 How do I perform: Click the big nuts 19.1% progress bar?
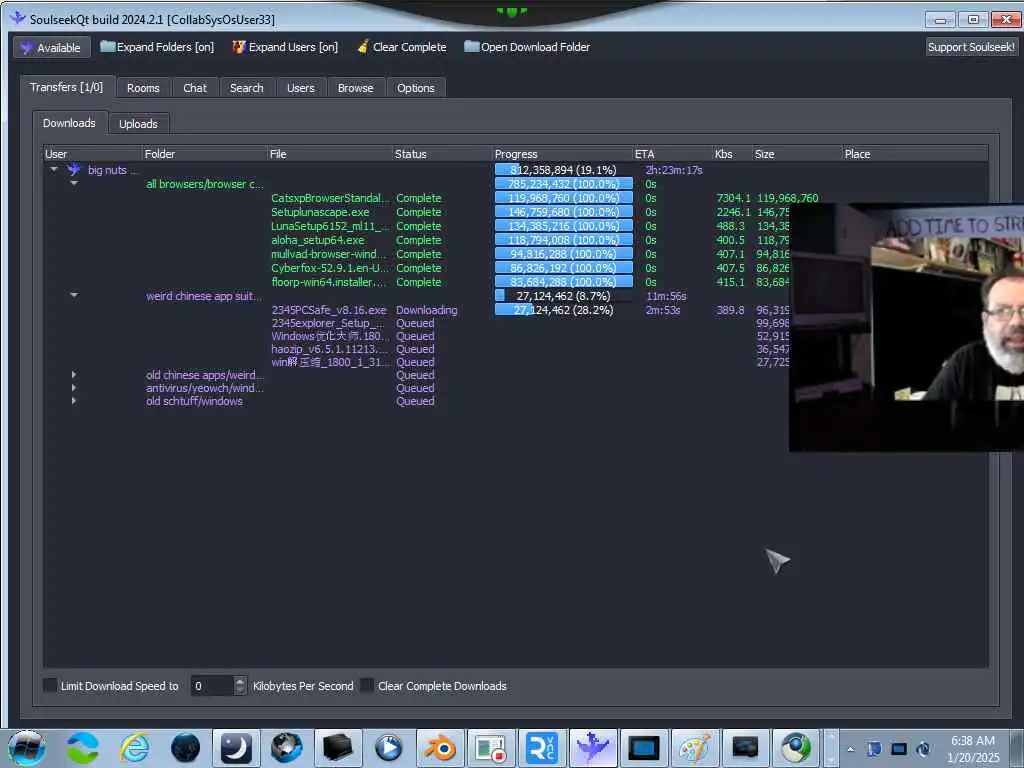coord(564,170)
